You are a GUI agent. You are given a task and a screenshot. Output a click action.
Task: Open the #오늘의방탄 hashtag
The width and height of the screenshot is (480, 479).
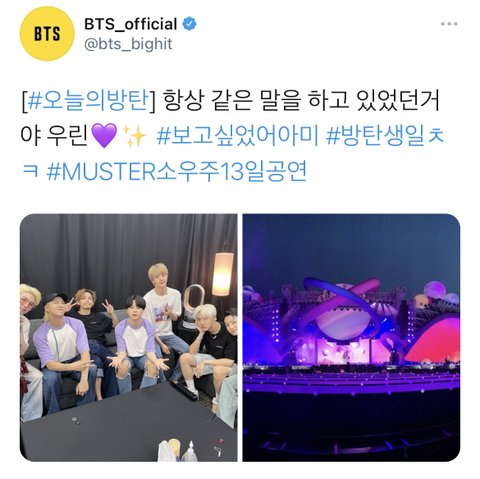pyautogui.click(x=88, y=101)
